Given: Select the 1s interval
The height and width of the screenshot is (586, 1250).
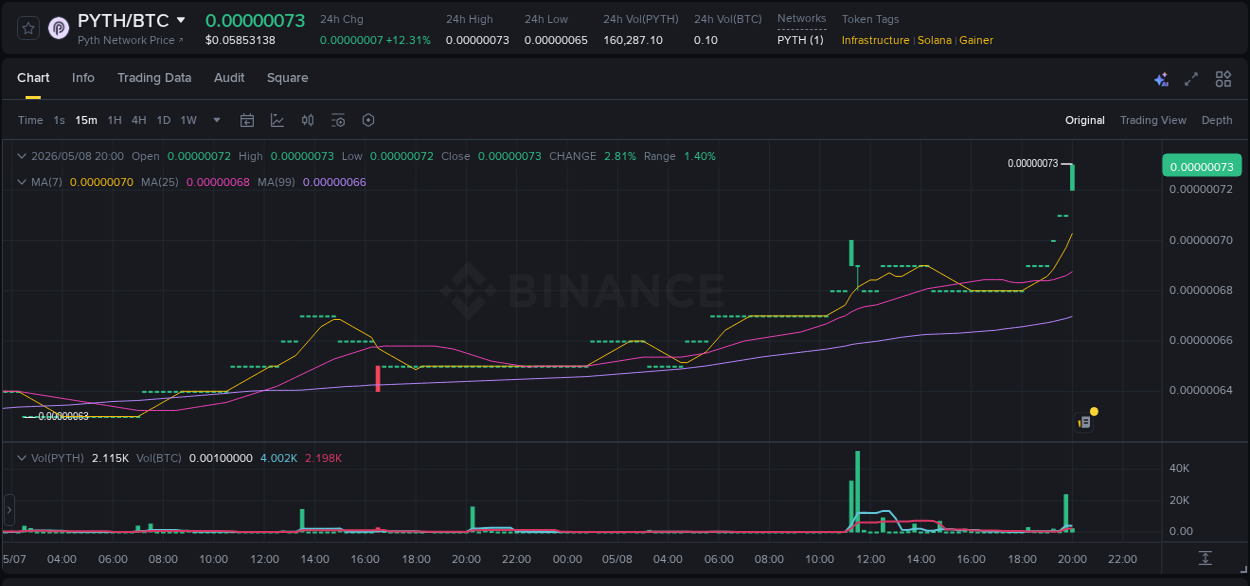Looking at the screenshot, I should pyautogui.click(x=59, y=120).
